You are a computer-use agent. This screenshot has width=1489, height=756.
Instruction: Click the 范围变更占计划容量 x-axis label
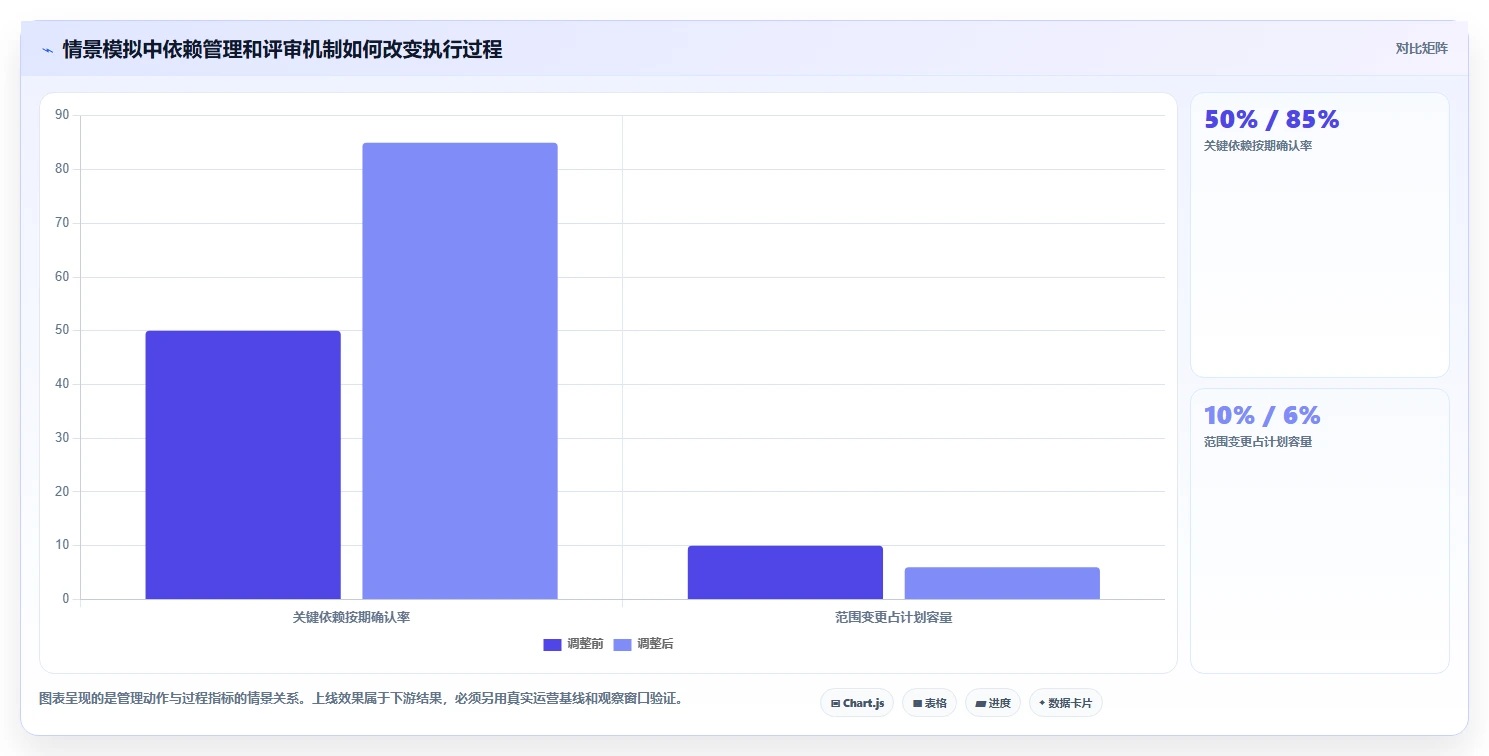click(894, 618)
